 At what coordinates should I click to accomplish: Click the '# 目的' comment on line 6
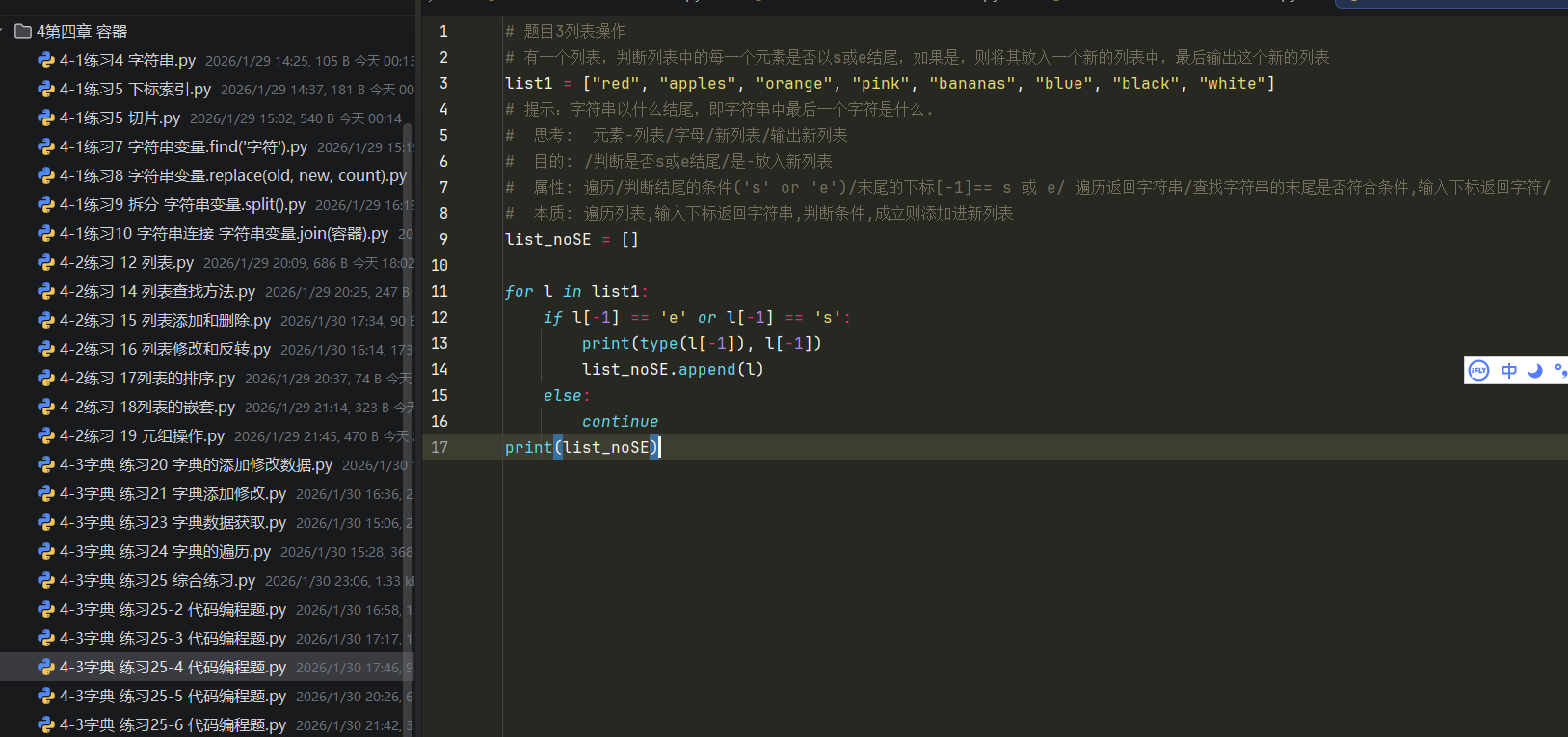point(669,161)
